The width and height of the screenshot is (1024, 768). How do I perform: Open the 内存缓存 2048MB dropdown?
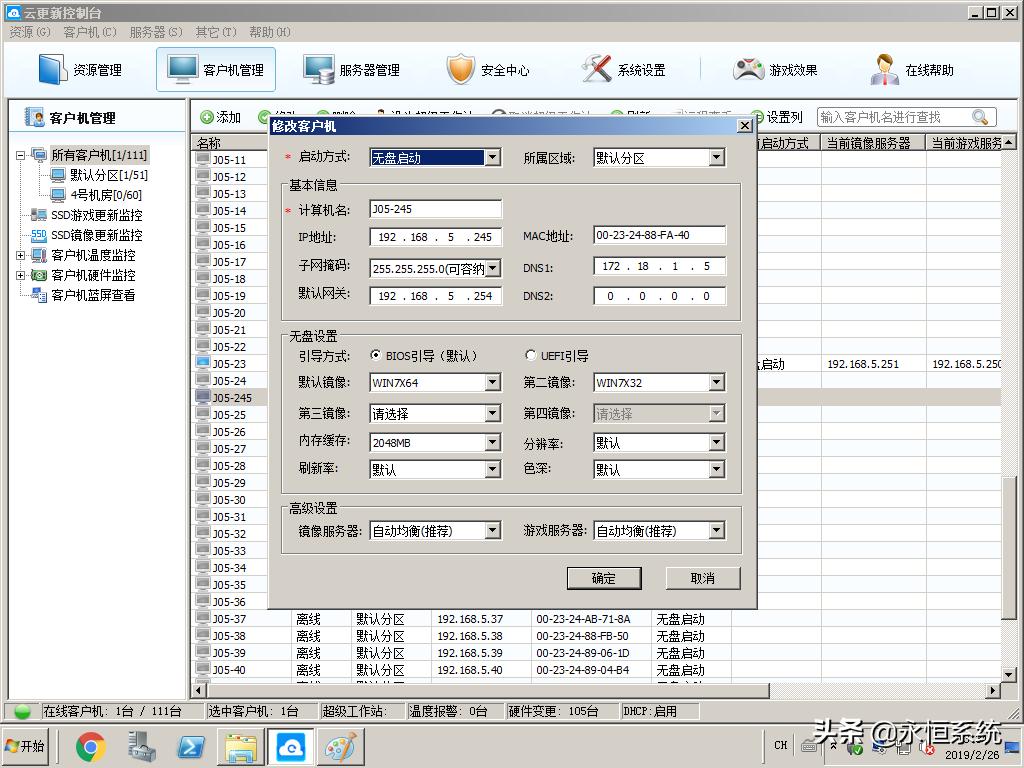(x=492, y=443)
